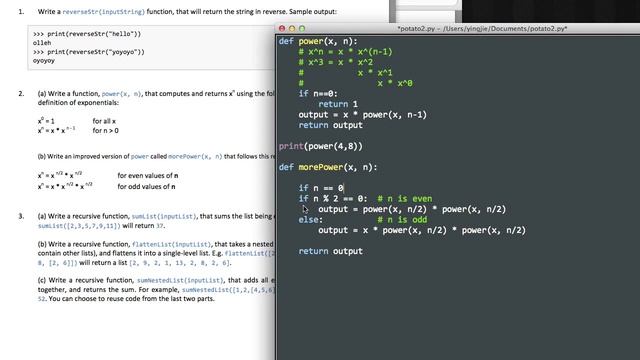Image resolution: width=640 pixels, height=360 pixels.
Task: Click 'reverseStr(inputString)' in question 1
Action: pos(103,12)
